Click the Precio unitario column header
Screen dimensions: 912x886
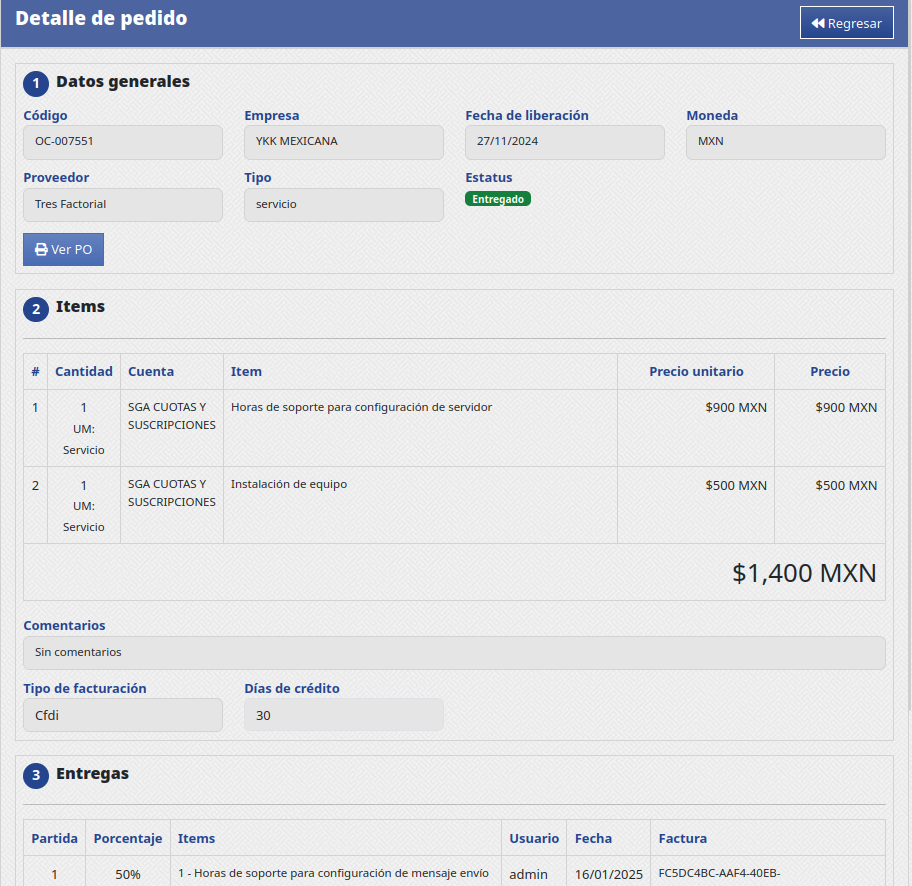point(696,371)
